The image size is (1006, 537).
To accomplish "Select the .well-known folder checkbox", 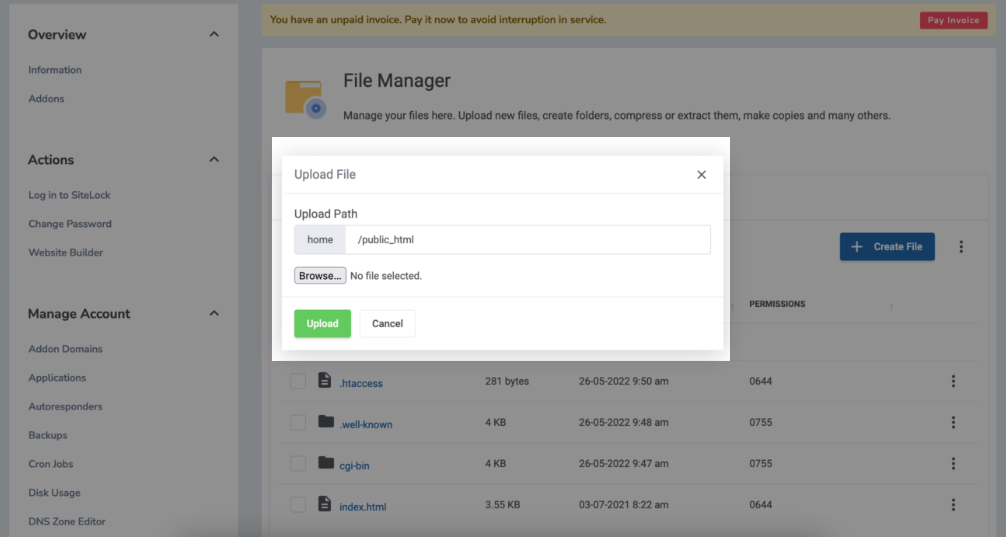I will coord(298,423).
